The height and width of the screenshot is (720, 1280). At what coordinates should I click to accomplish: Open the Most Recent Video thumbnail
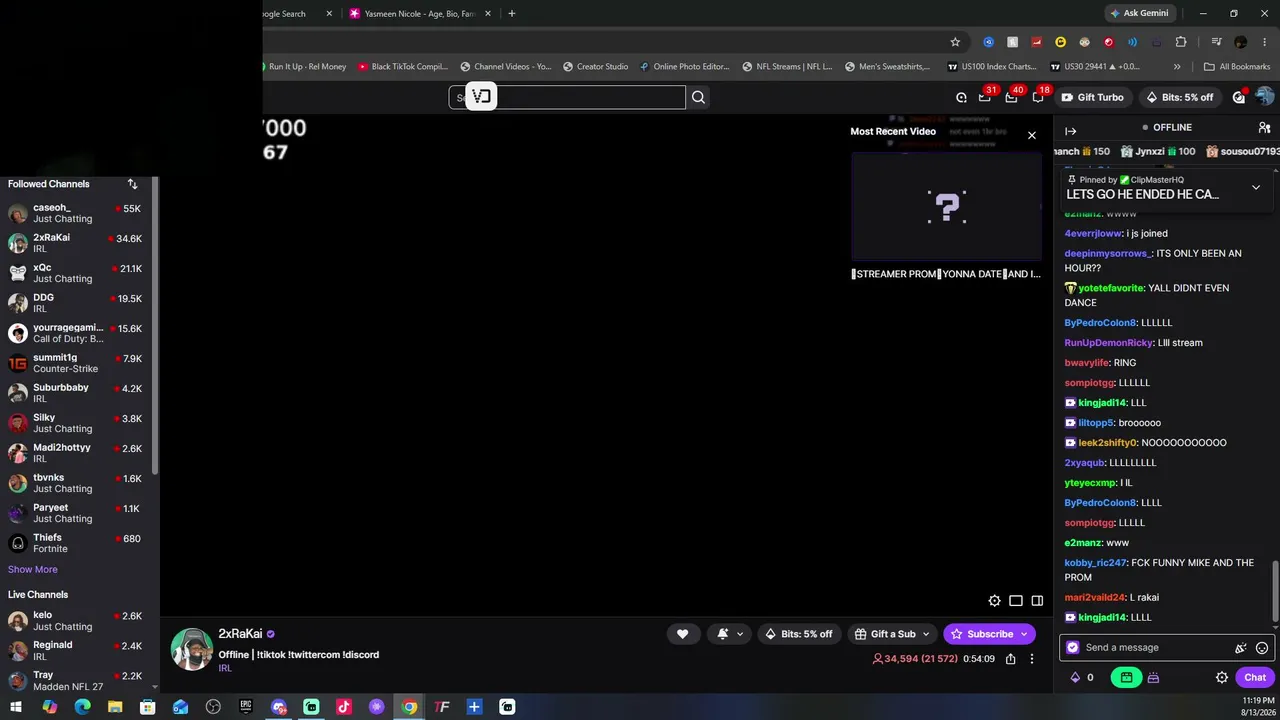(946, 207)
